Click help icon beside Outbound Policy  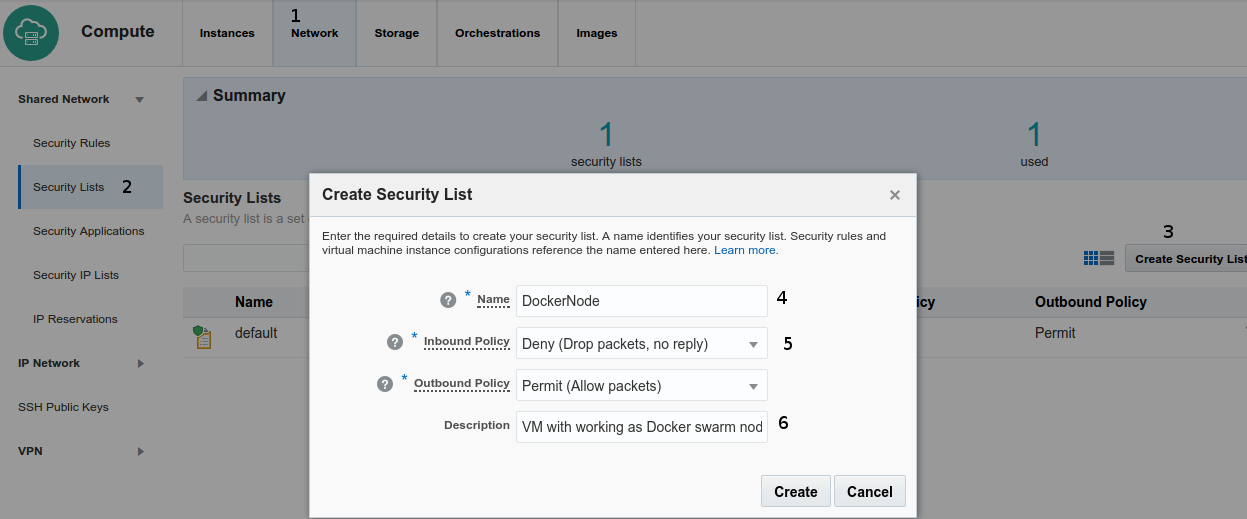click(385, 384)
